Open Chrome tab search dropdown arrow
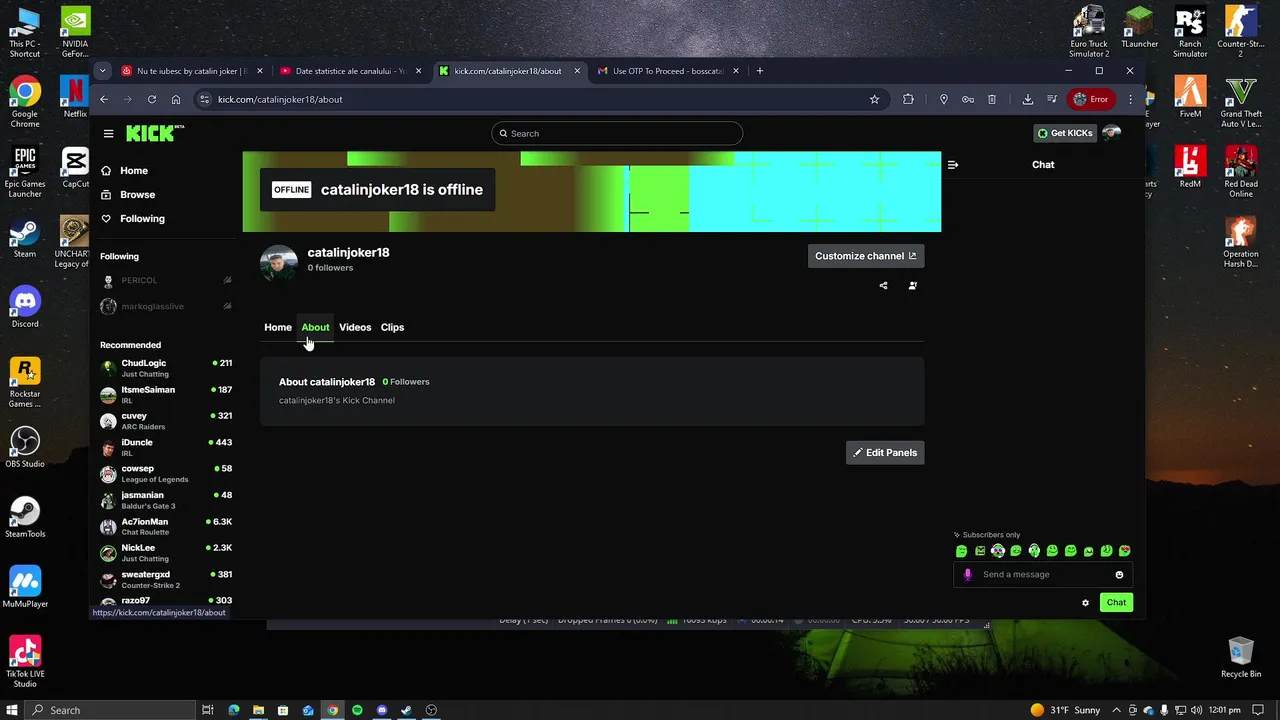Viewport: 1280px width, 720px height. [x=102, y=71]
